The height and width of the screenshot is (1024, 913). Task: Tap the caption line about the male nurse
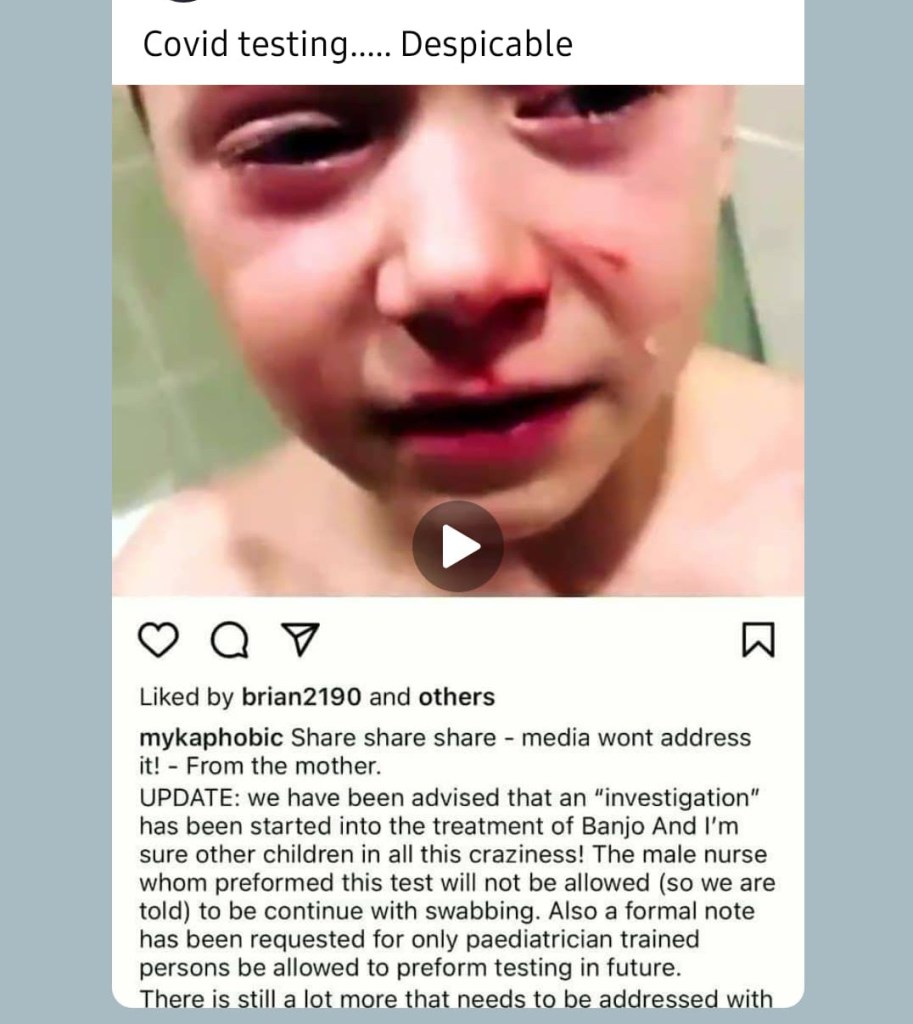point(453,854)
